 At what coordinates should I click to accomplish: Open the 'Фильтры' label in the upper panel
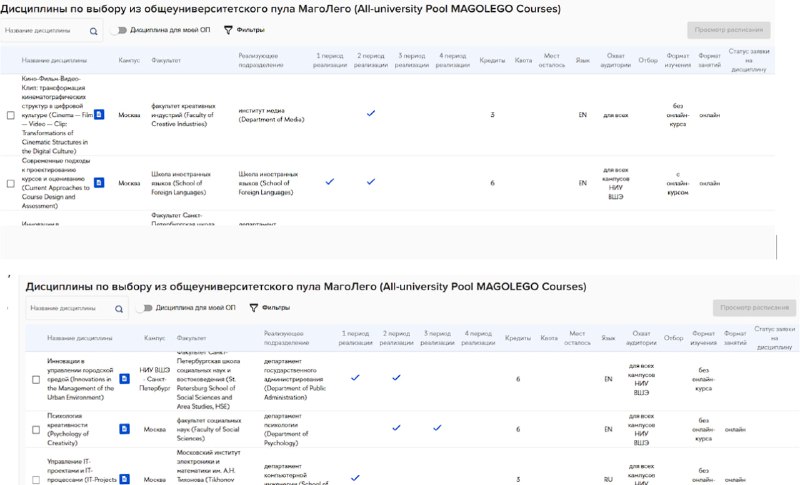[251, 30]
